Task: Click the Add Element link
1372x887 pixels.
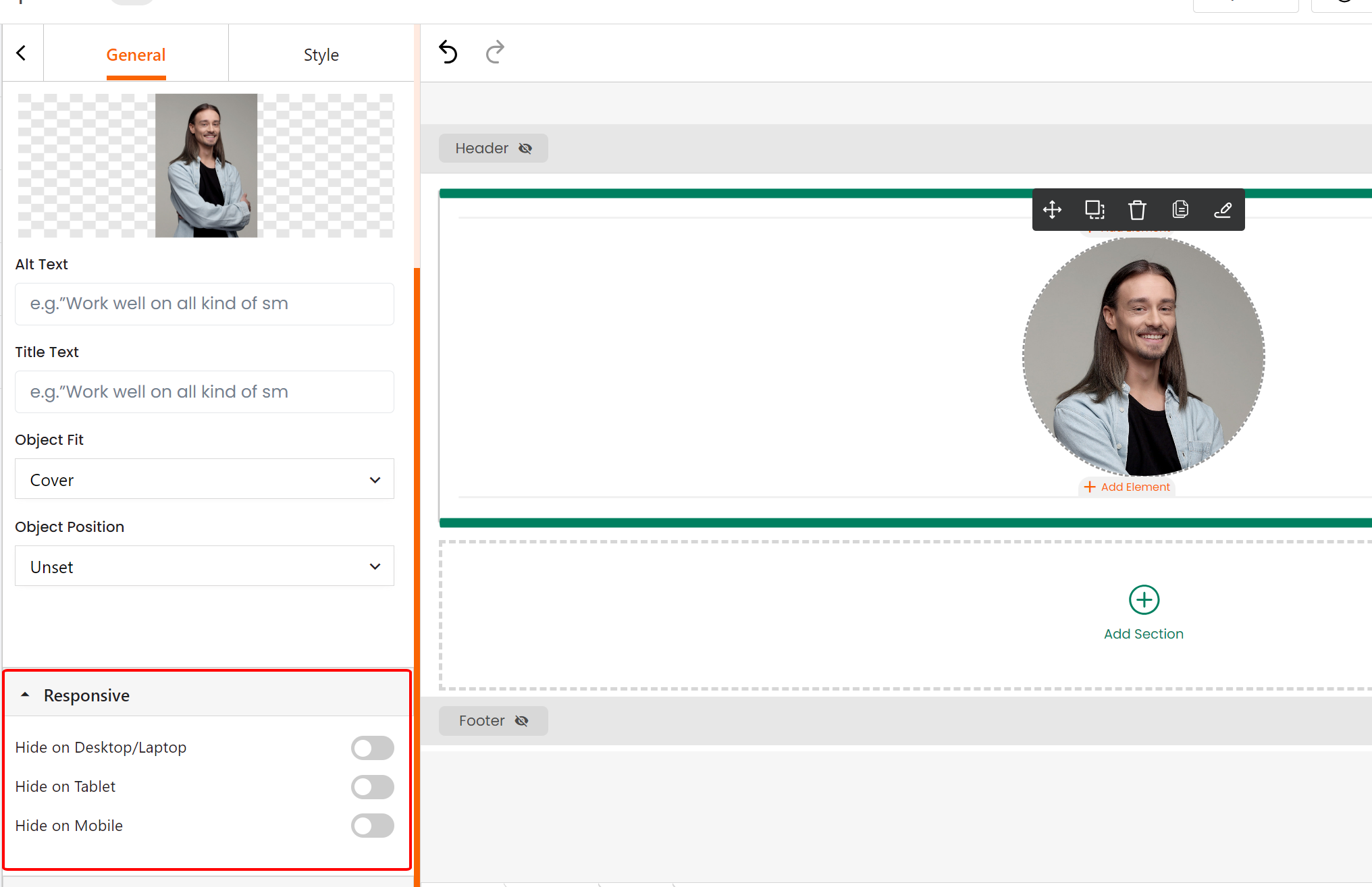Action: click(x=1127, y=487)
